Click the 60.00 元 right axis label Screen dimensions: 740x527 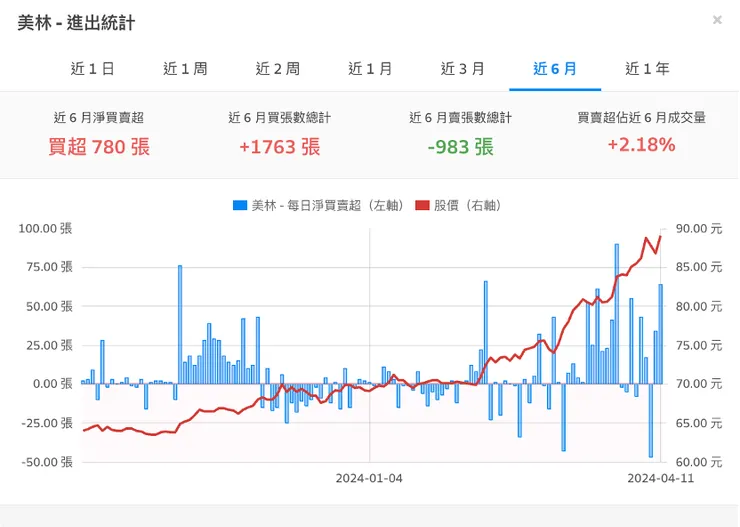[x=699, y=462]
